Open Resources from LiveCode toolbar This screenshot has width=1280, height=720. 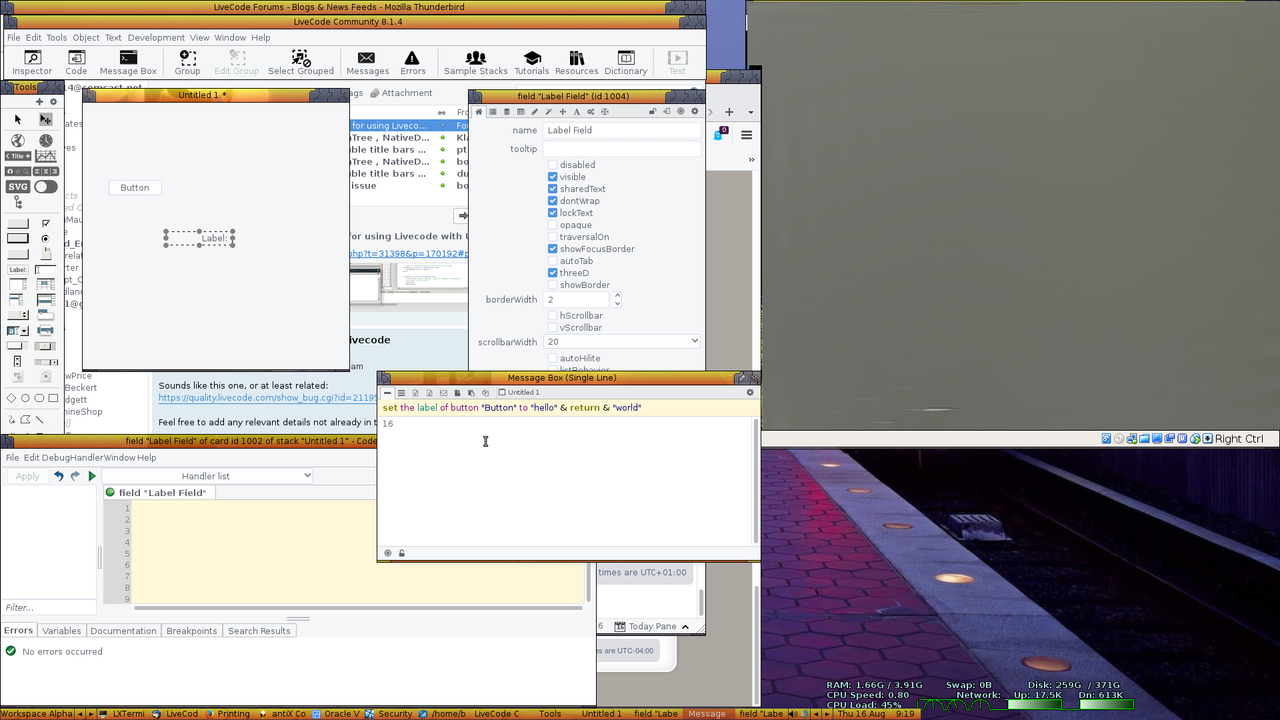576,63
